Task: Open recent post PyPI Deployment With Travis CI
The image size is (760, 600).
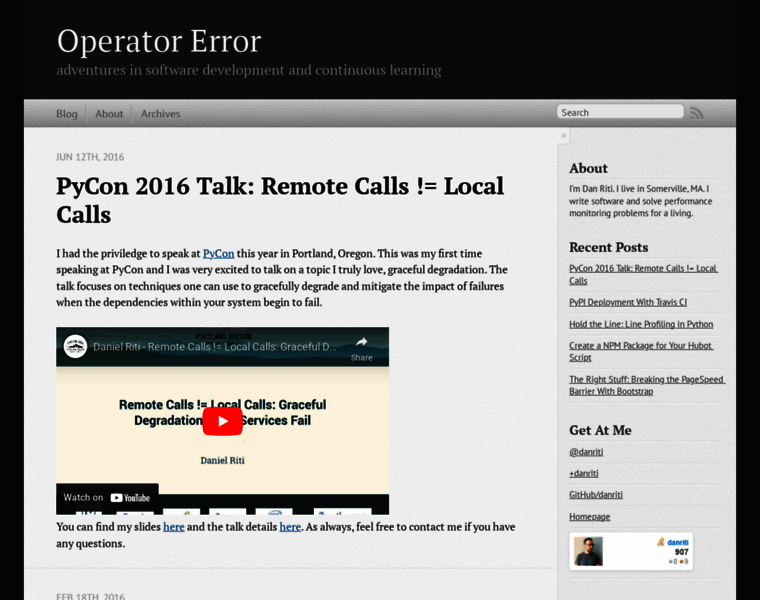Action: [x=628, y=302]
